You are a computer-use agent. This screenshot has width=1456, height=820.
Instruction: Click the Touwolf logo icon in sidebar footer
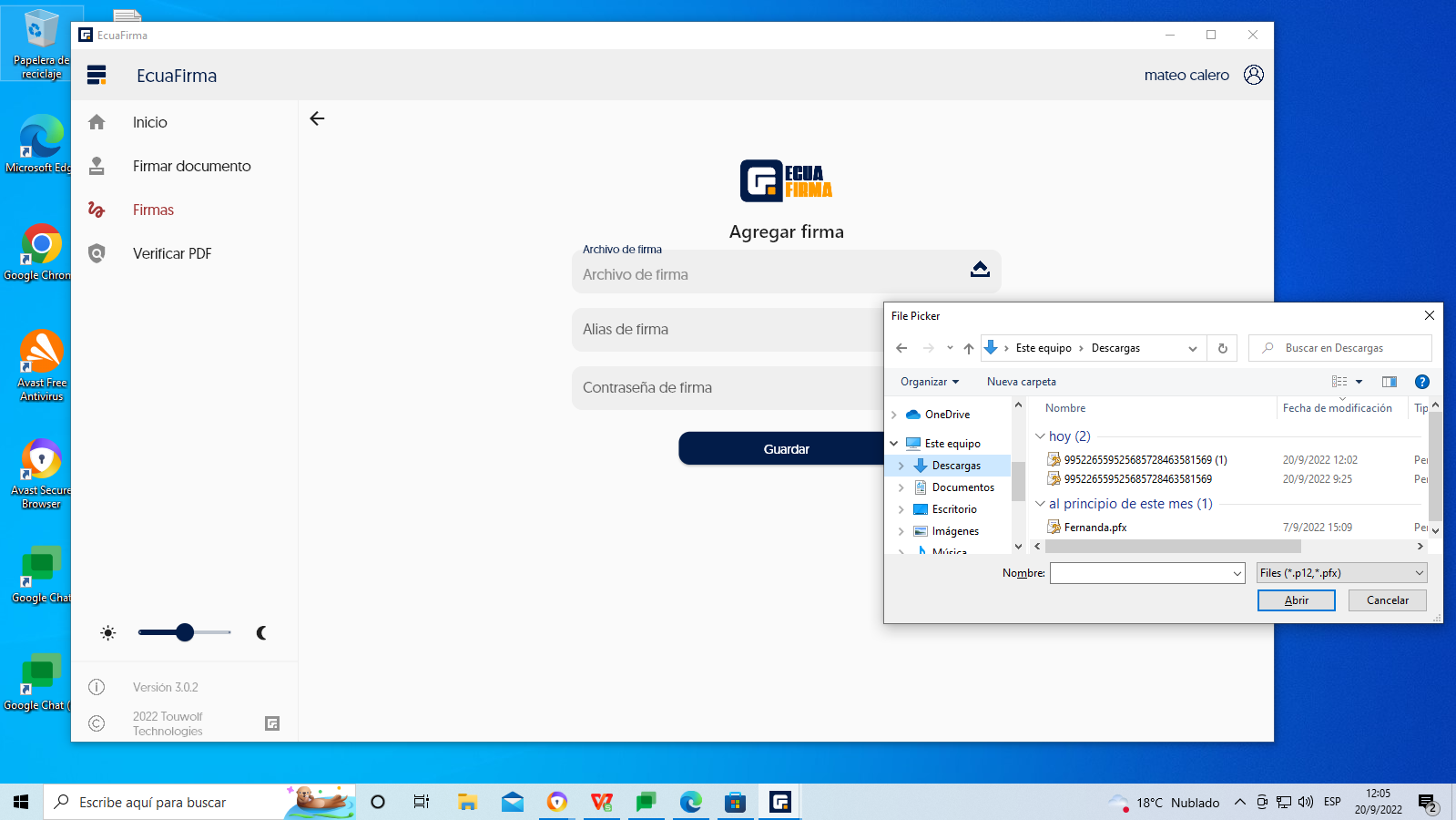click(x=272, y=723)
